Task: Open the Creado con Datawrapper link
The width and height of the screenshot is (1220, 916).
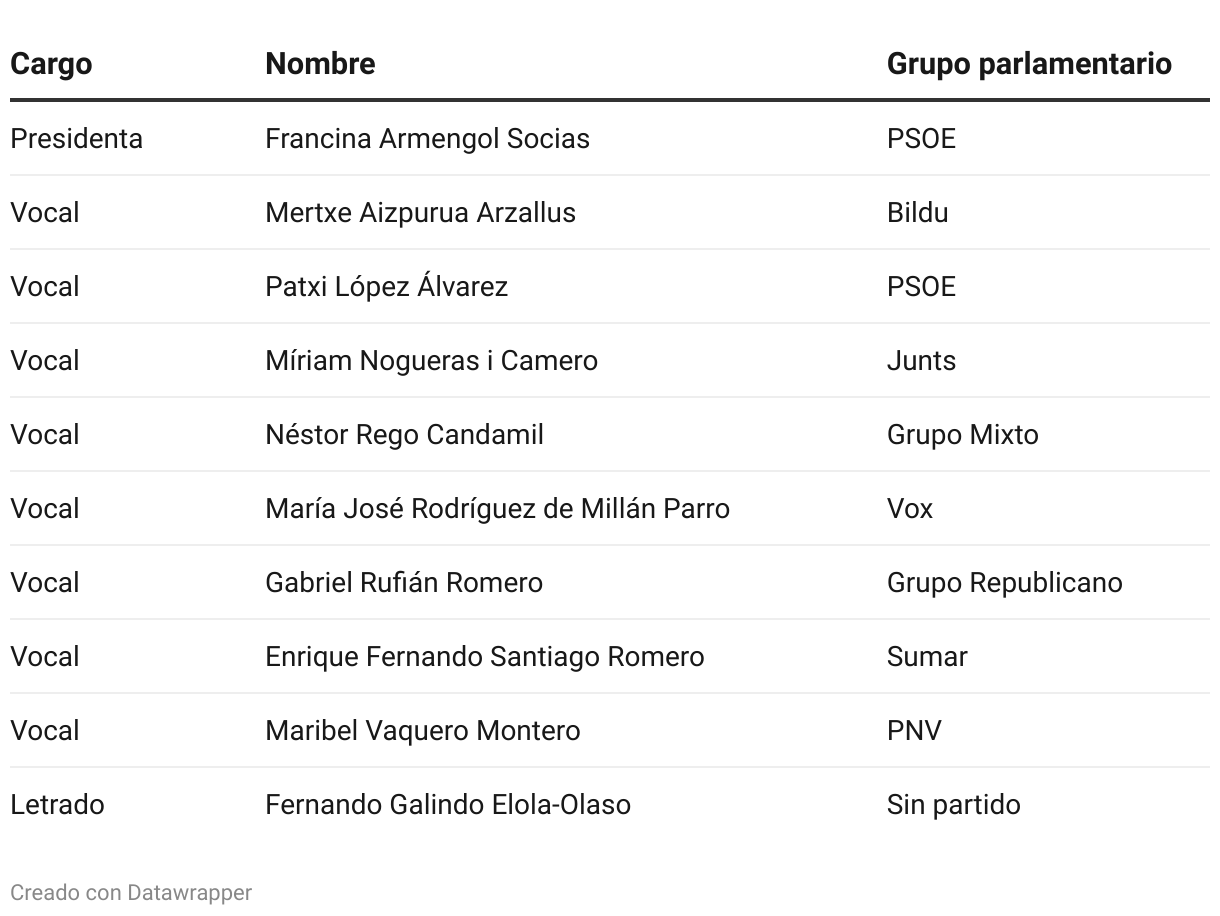Action: pyautogui.click(x=131, y=892)
